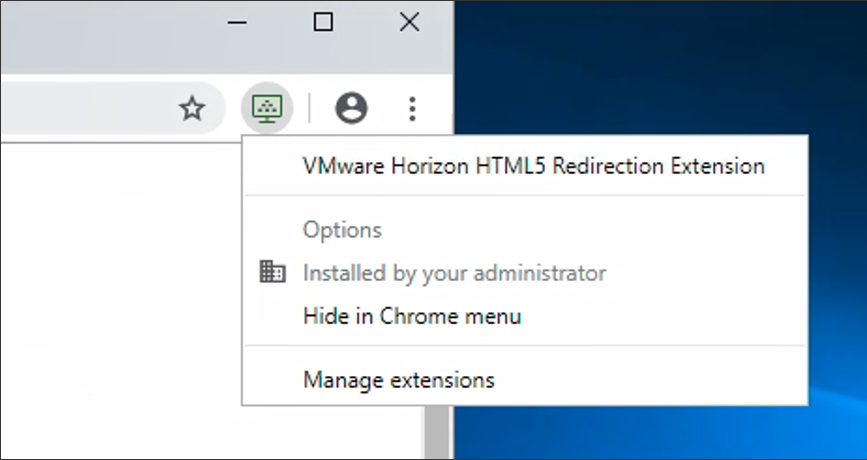Minimize the Chrome window
Screen dimensions: 867x460
[238, 22]
